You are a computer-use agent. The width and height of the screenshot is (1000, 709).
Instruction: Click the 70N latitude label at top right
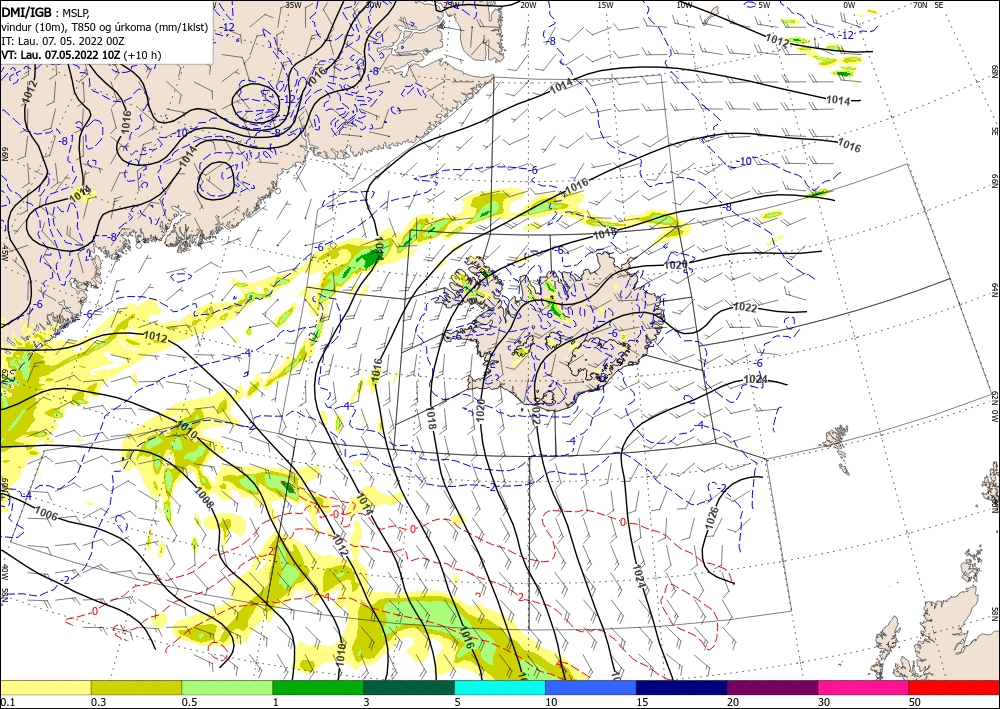tap(920, 5)
